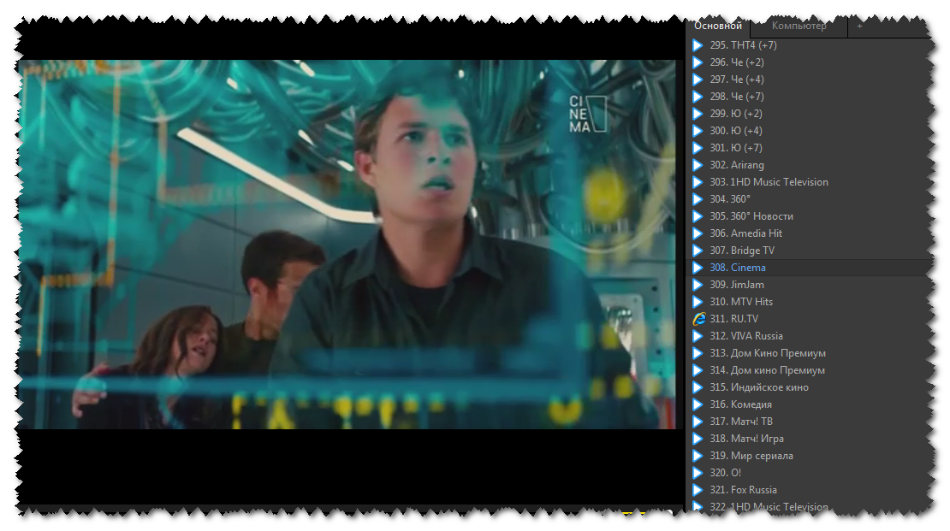Click play icon next to 317. Матч! ТВ
The height and width of the screenshot is (531, 950).
click(x=698, y=421)
